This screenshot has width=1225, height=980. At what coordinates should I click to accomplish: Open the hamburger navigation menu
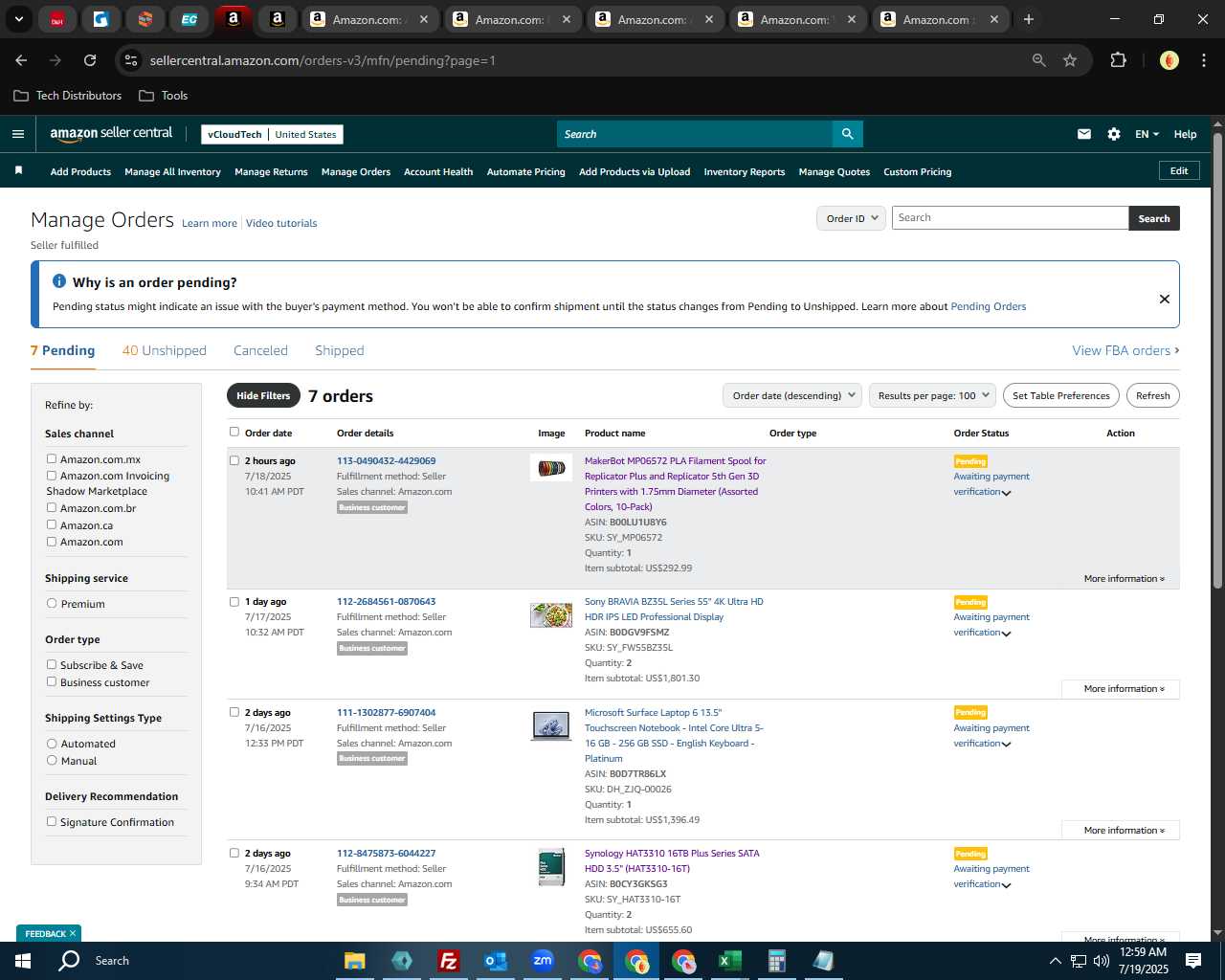[17, 134]
